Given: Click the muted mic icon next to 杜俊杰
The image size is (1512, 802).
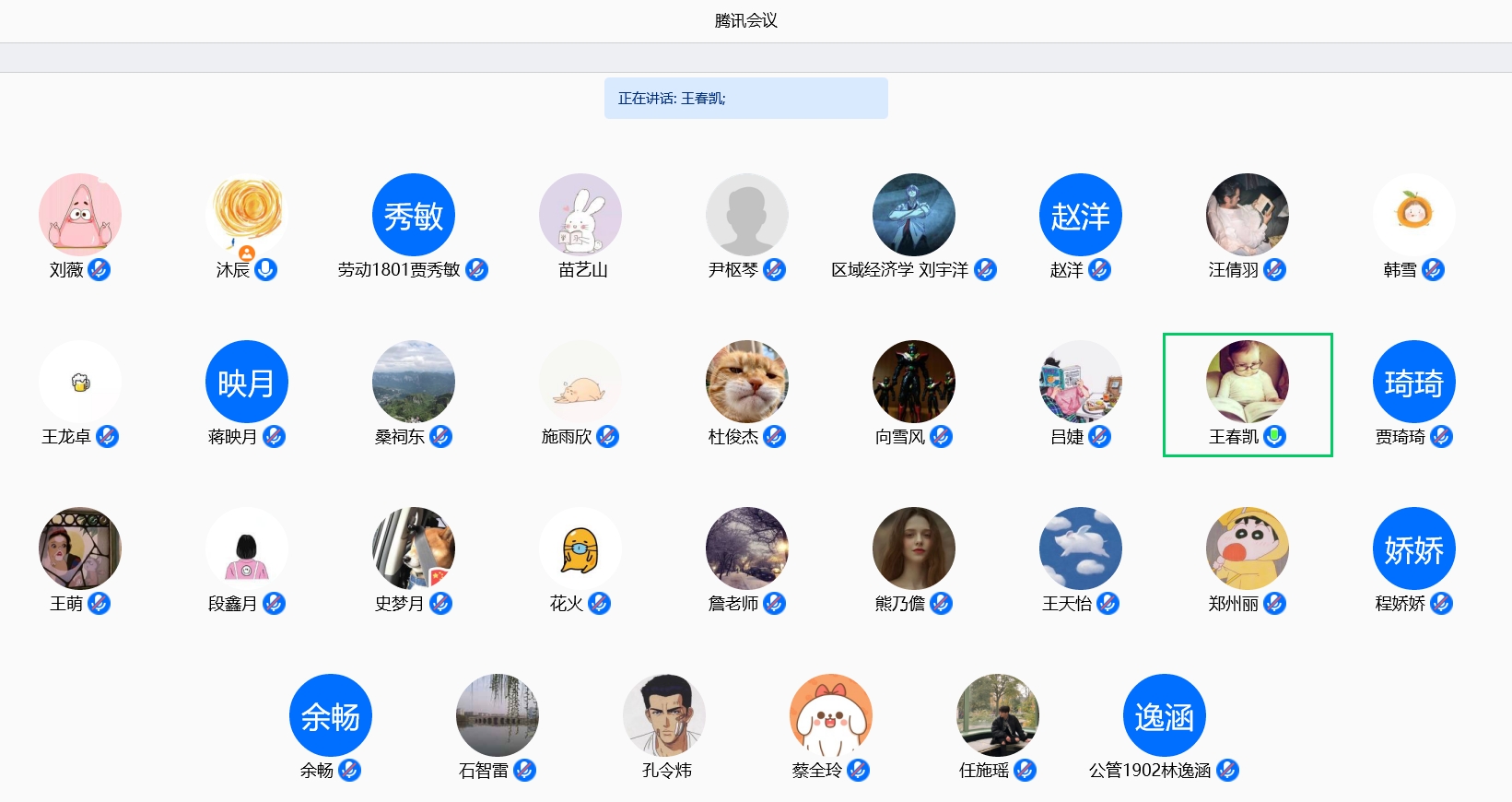Looking at the screenshot, I should click(x=774, y=437).
